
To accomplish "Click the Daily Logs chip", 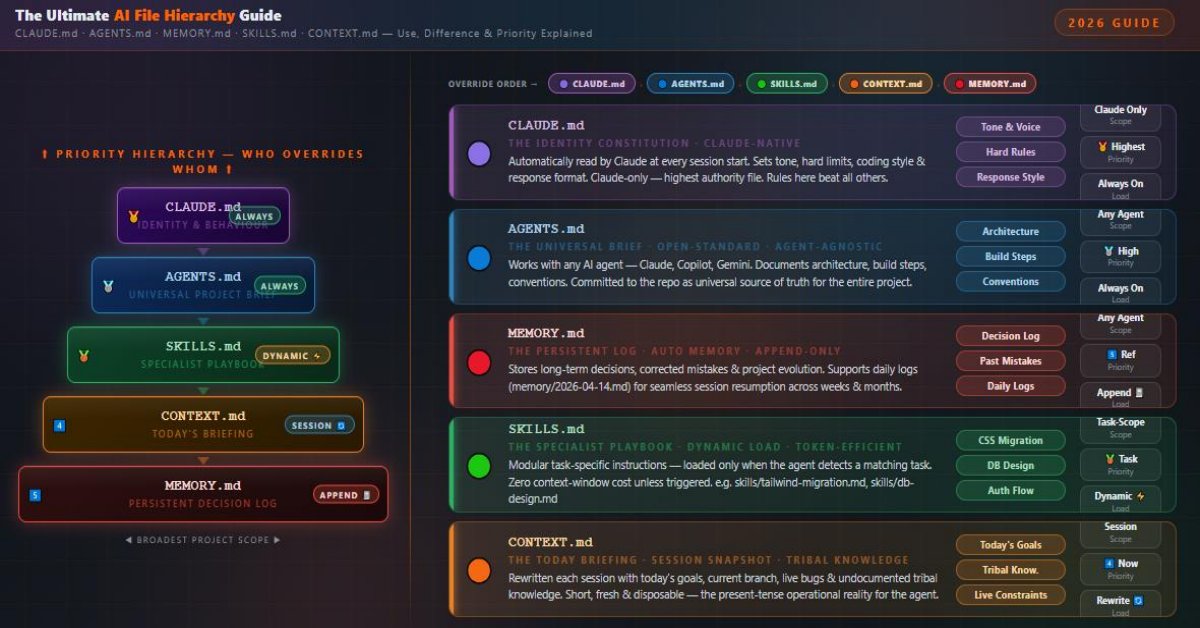I will 1010,386.
